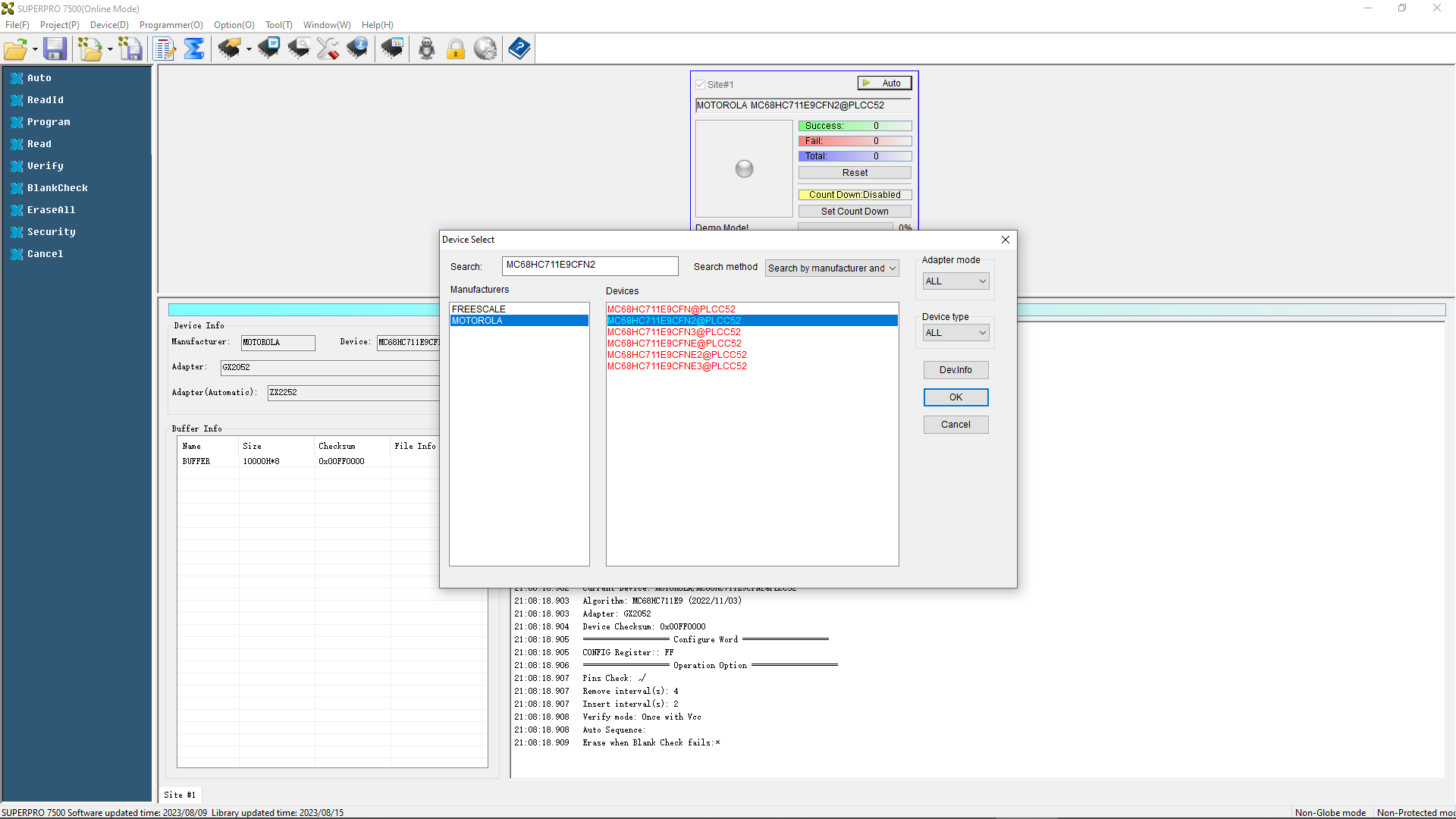Click the yellow padlock icon
1456x819 pixels.
[x=456, y=49]
